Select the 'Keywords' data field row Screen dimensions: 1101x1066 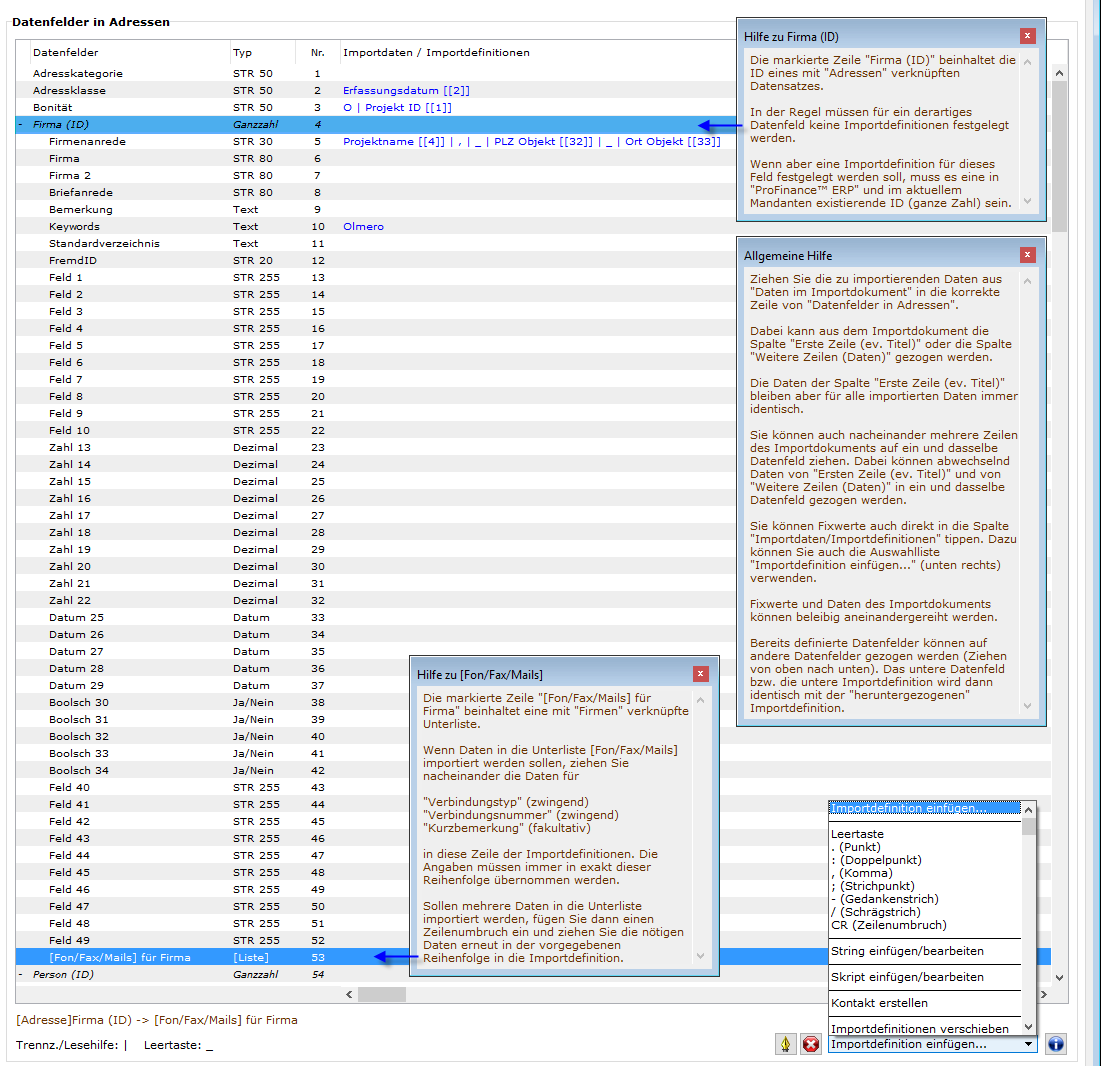click(x=74, y=227)
